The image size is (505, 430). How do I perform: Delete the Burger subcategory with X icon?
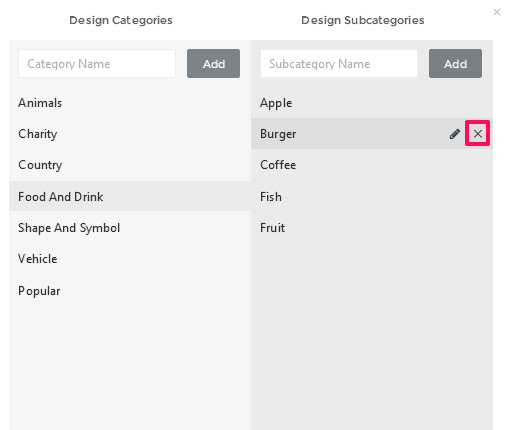[x=477, y=134]
